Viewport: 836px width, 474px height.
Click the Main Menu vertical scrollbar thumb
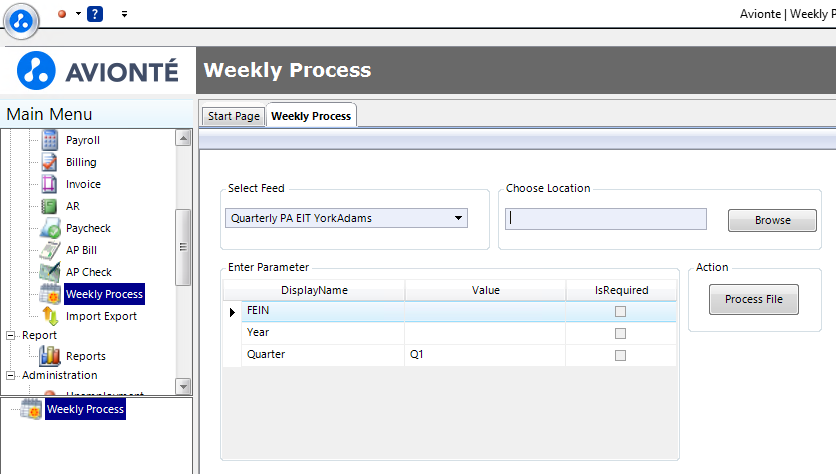(183, 247)
